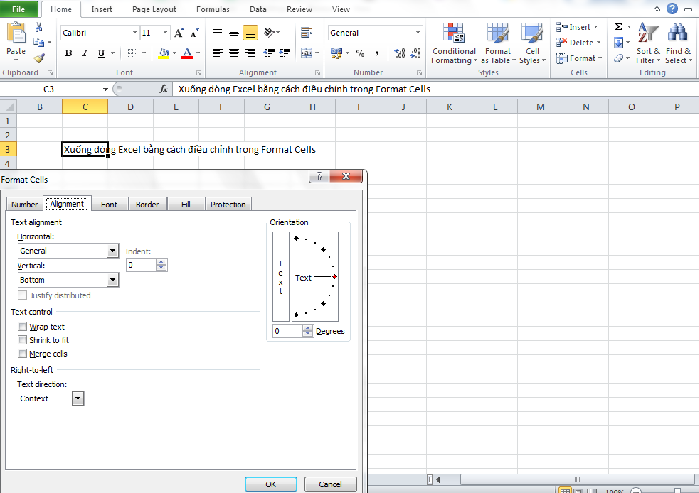Screen dimensions: 699x493
Task: Open the Vertical alignment Bottom dropdown
Action: 113,280
